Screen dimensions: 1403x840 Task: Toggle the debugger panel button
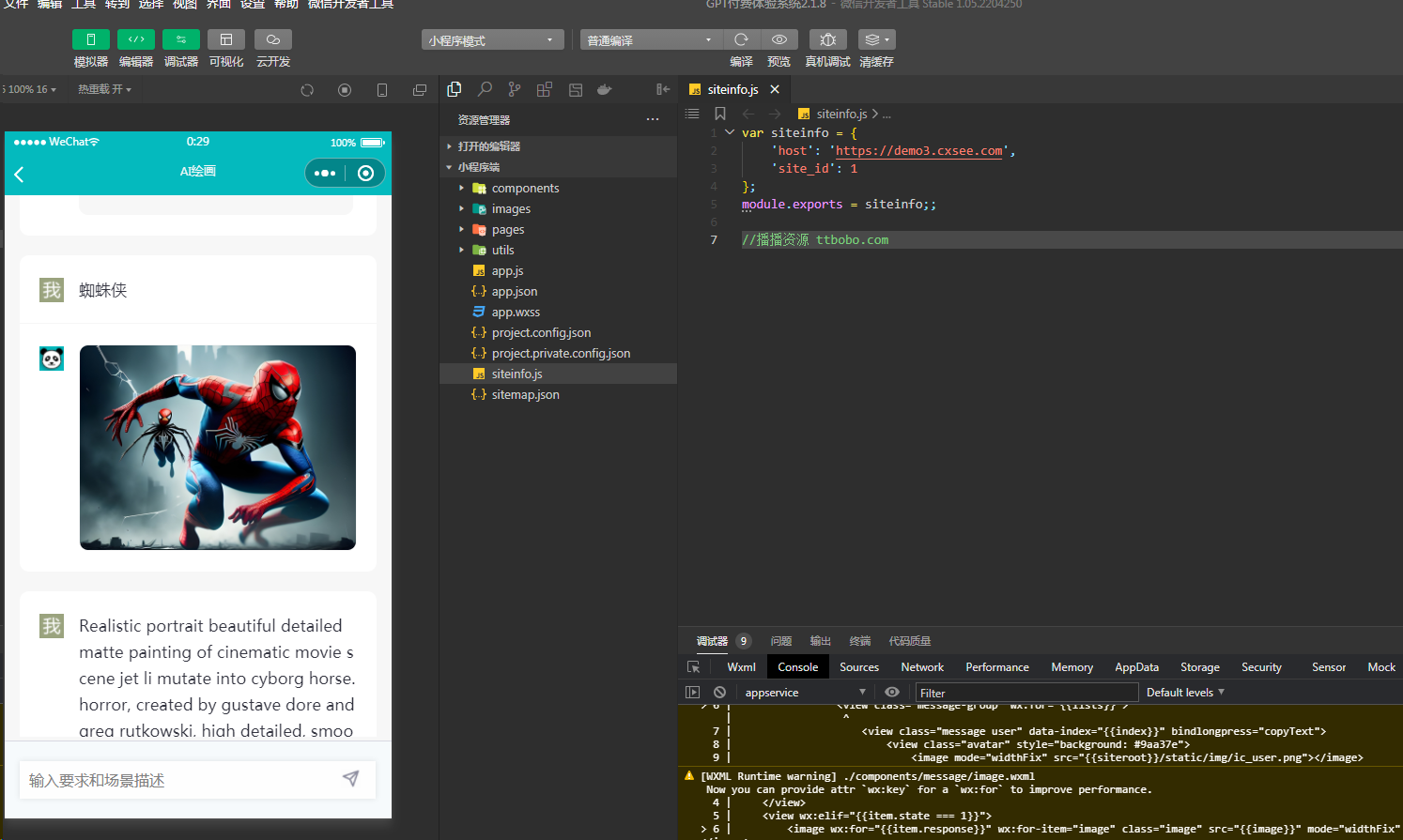(x=181, y=39)
